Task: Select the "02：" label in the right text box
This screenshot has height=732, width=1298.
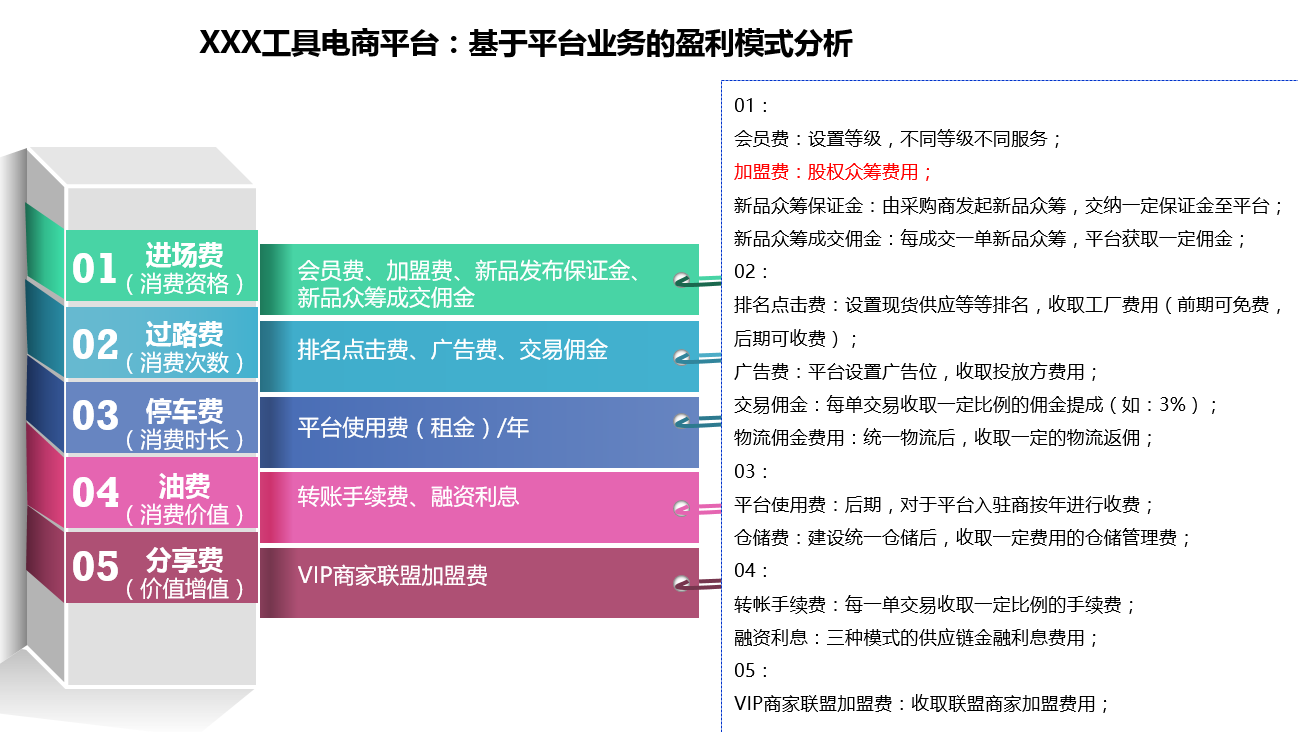Action: (x=751, y=272)
